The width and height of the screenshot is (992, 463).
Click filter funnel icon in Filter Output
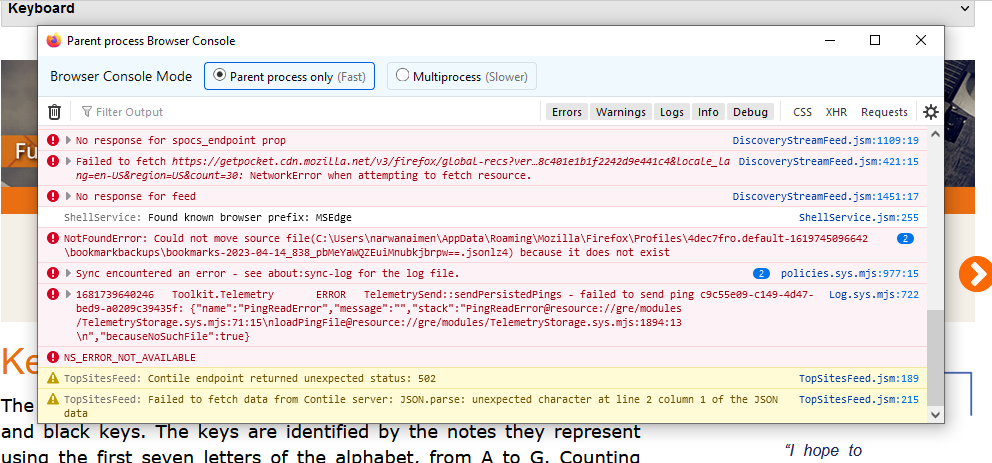(x=87, y=112)
